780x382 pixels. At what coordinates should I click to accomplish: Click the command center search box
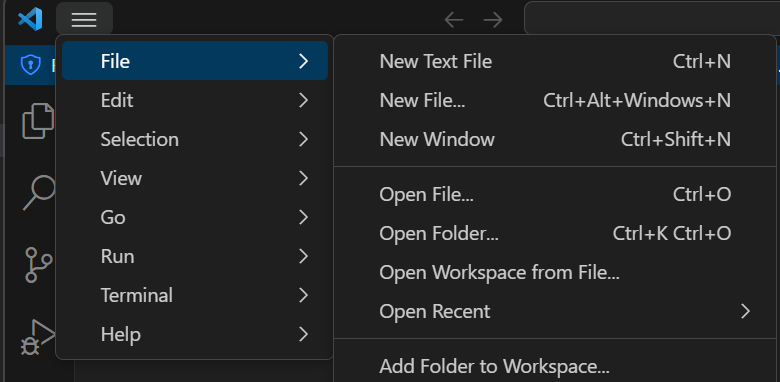click(652, 19)
